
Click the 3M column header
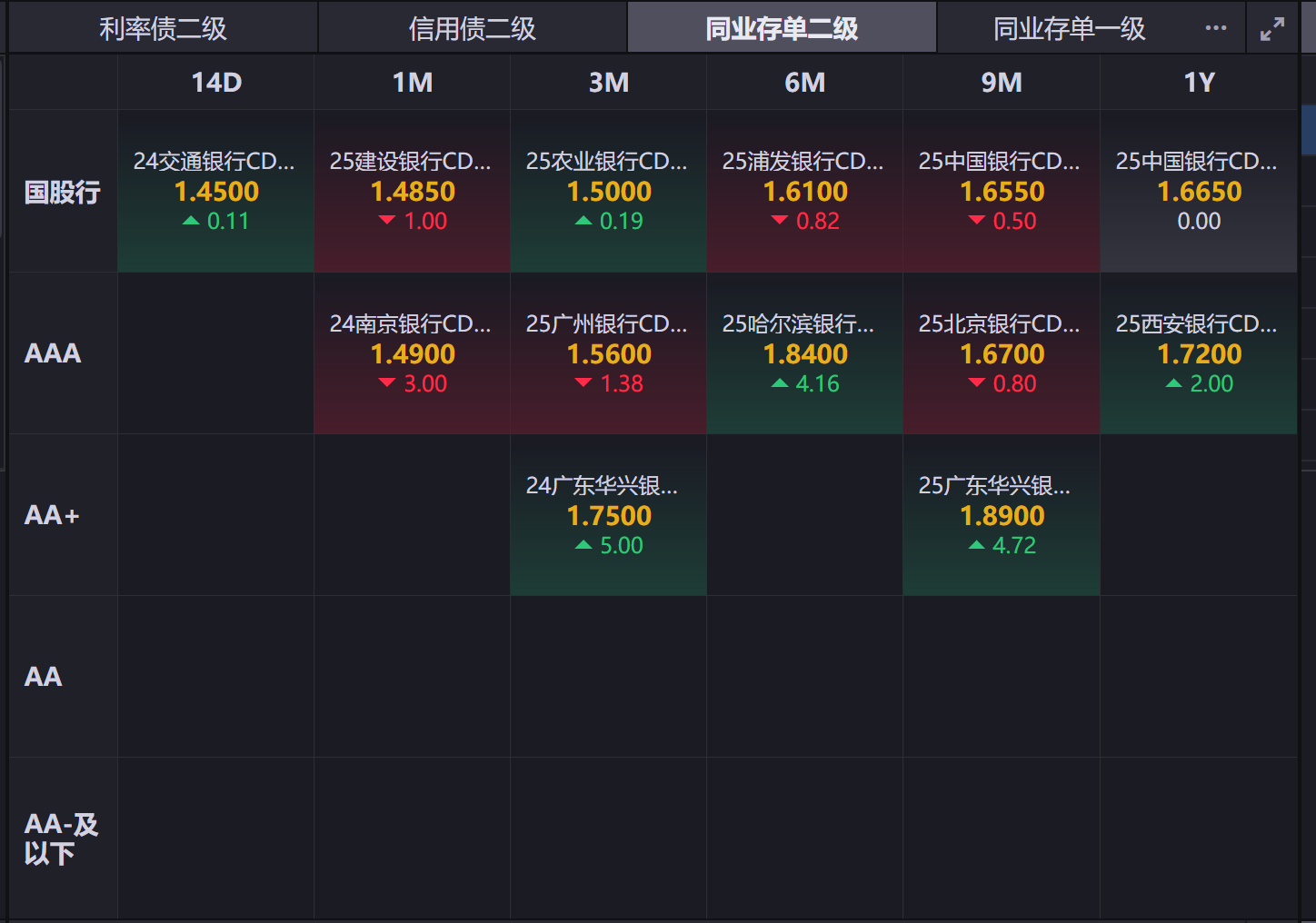pyautogui.click(x=609, y=83)
